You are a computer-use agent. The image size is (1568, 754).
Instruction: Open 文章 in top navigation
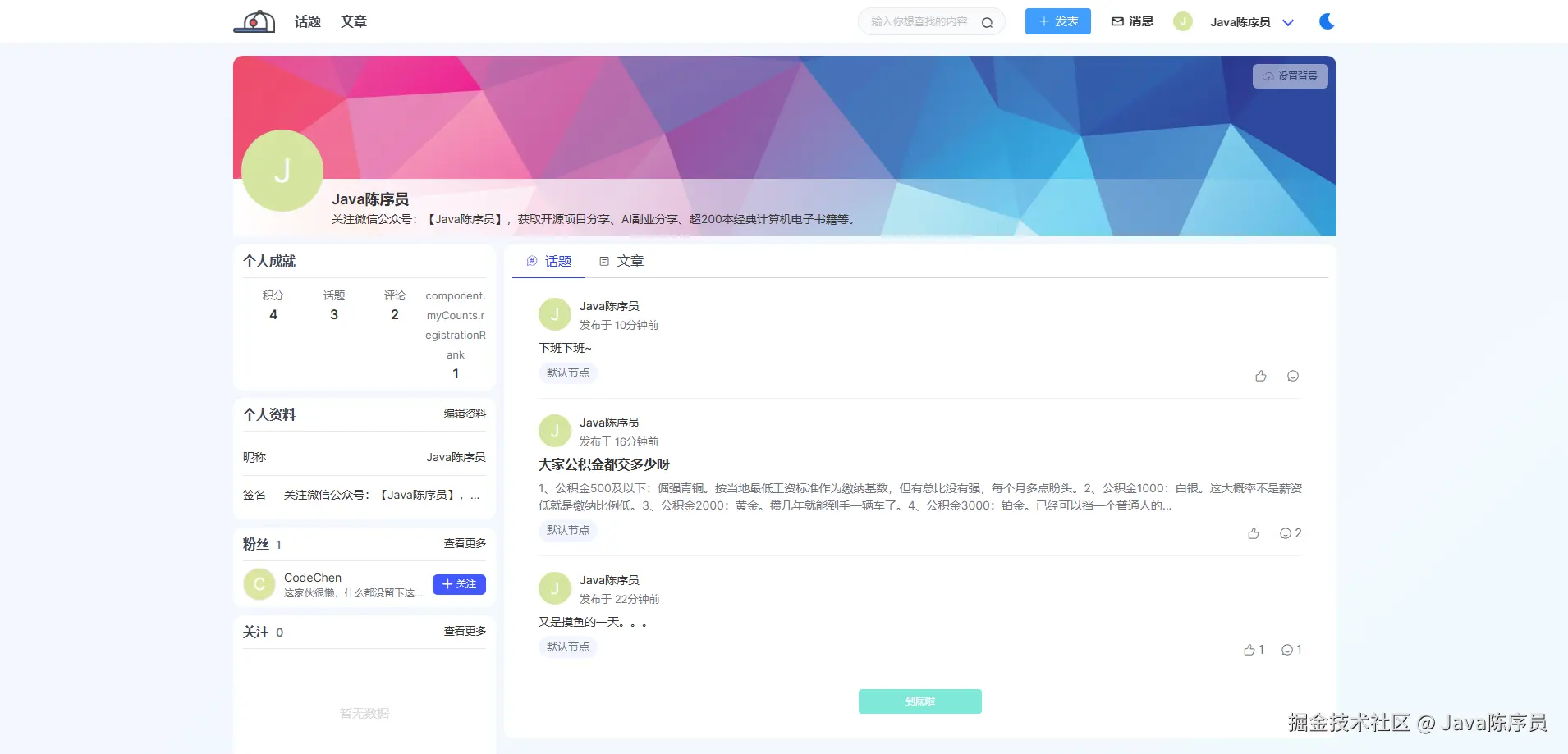pyautogui.click(x=354, y=21)
